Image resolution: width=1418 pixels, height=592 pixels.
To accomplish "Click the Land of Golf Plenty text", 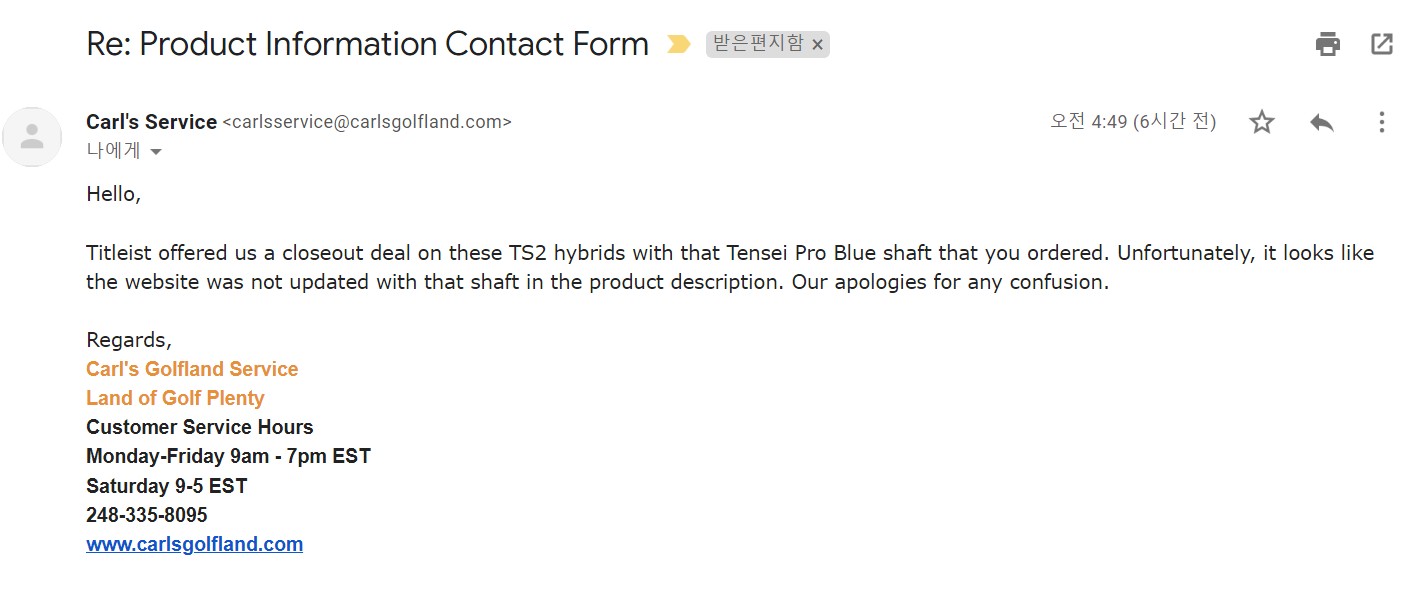I will 175,398.
